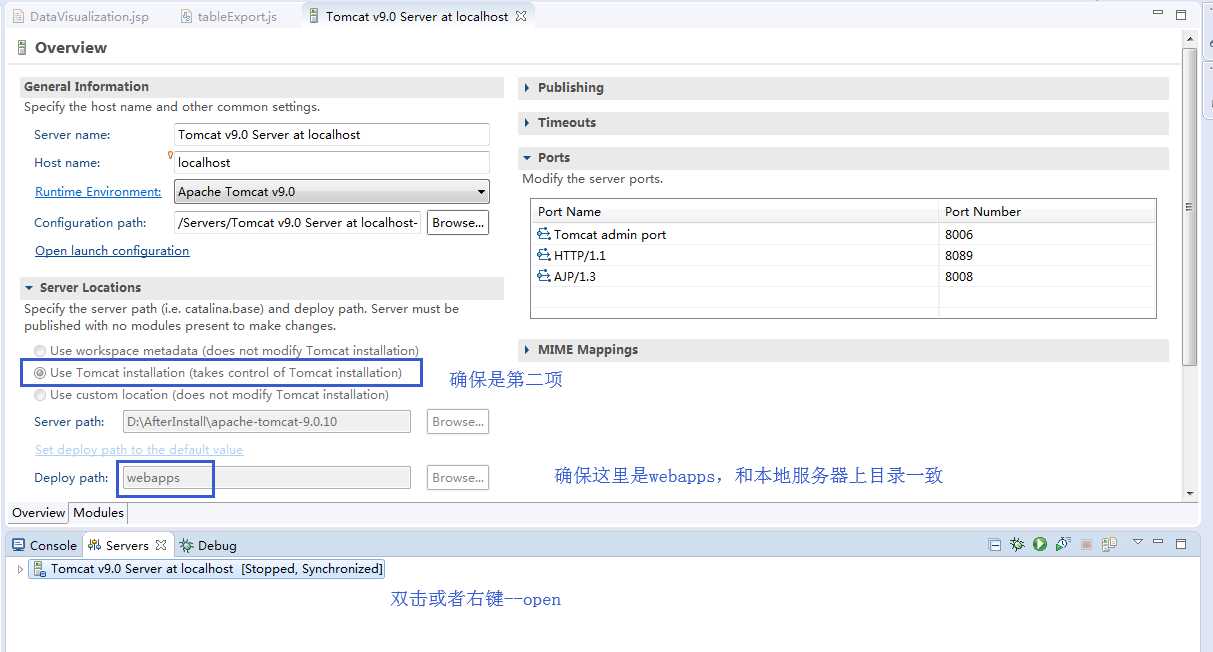The width and height of the screenshot is (1213, 652).
Task: Close the Servers view tab
Action: pos(161,545)
